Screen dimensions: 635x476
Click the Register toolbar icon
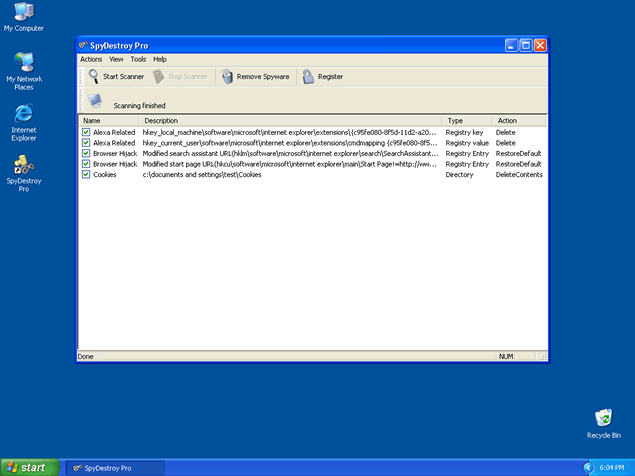[x=308, y=76]
